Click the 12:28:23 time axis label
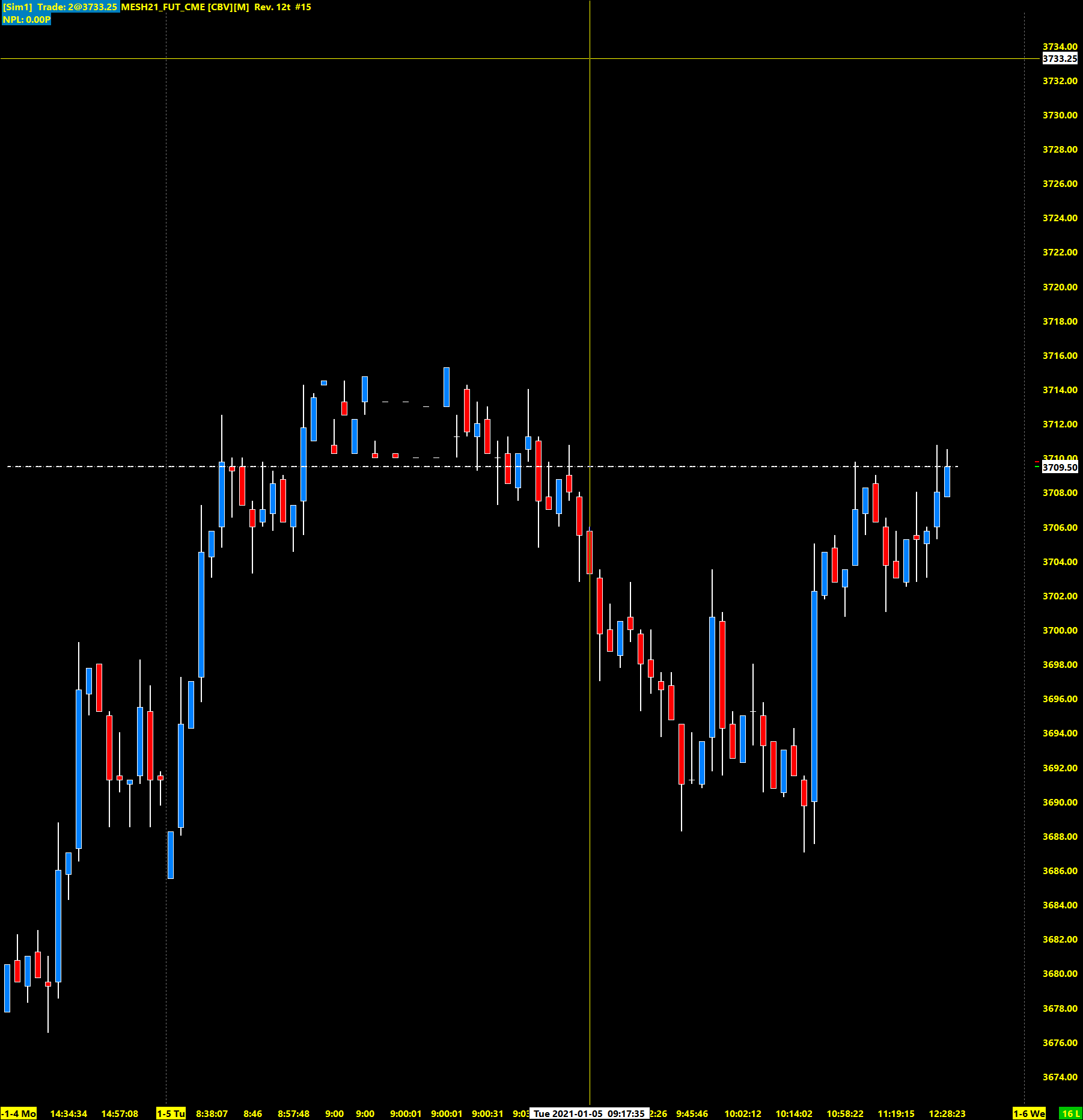The width and height of the screenshot is (1083, 1120). pos(947,1113)
